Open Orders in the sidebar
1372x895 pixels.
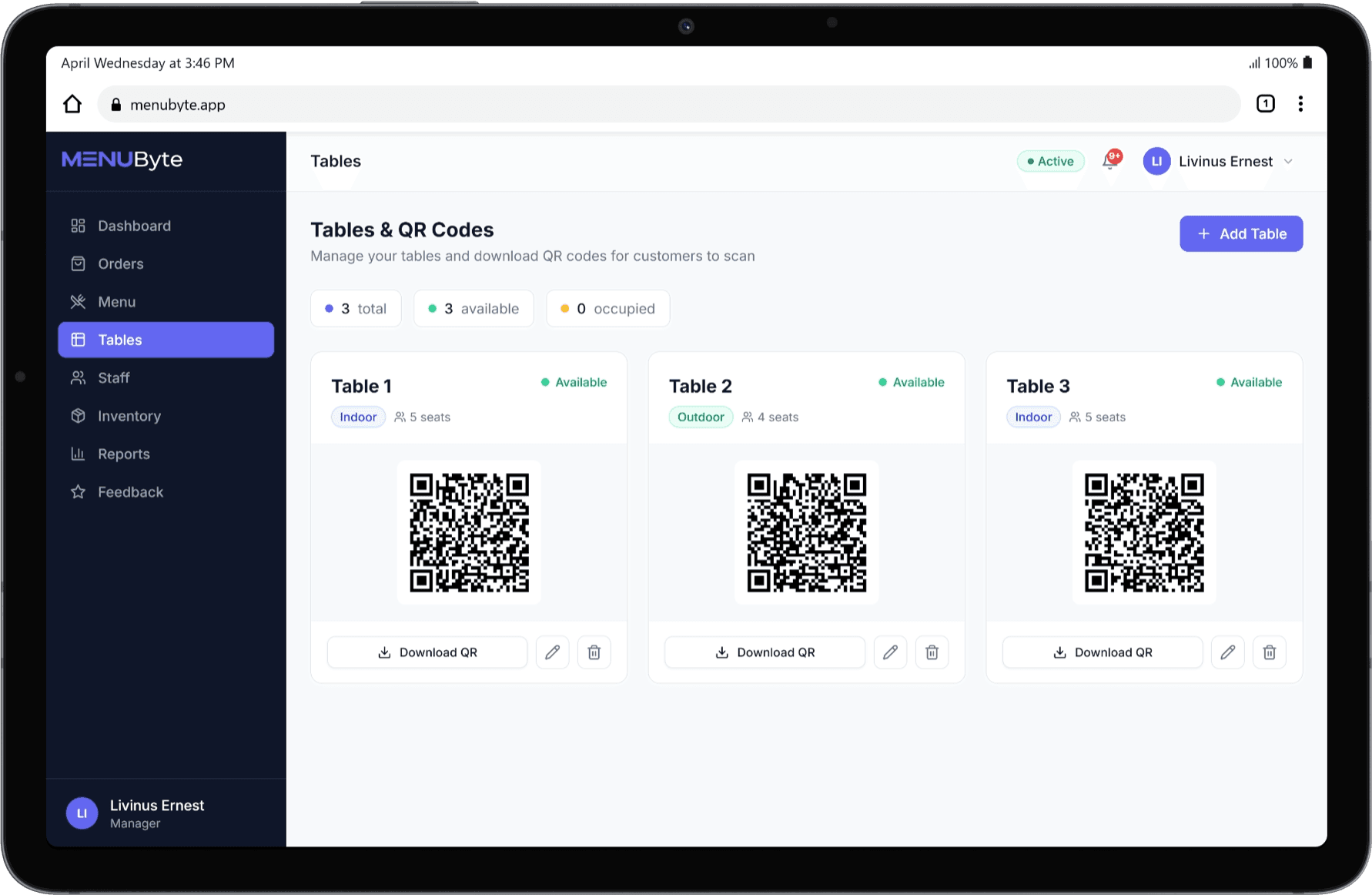(x=166, y=263)
